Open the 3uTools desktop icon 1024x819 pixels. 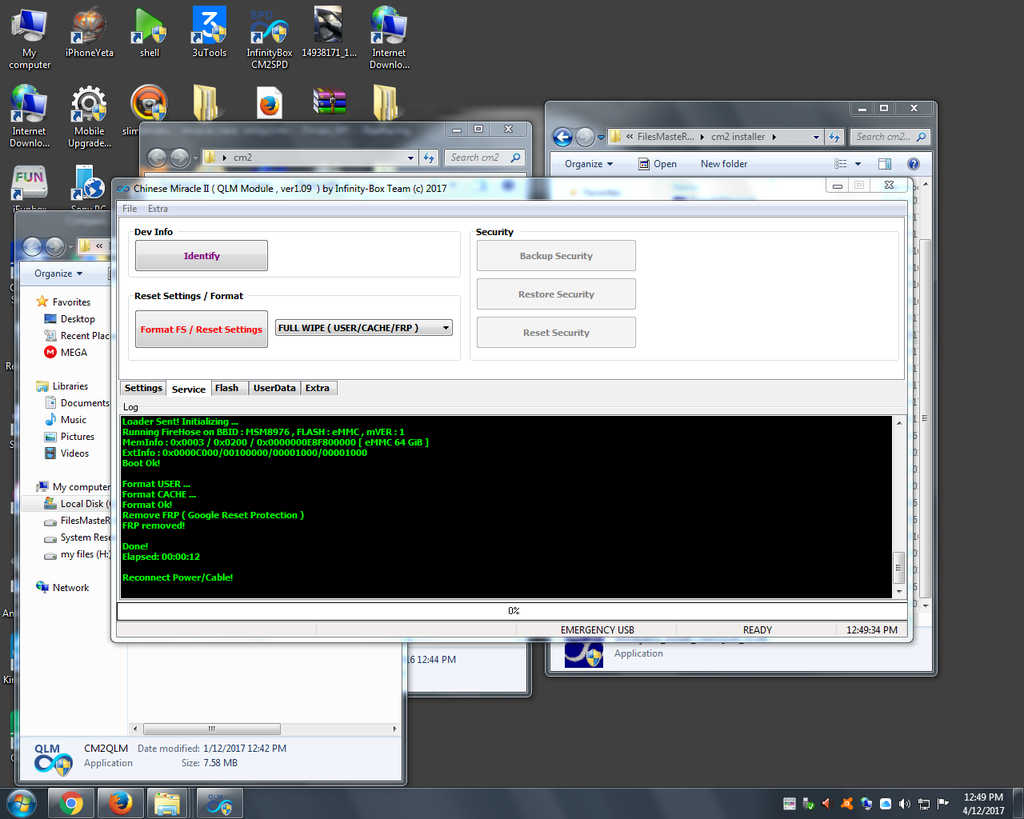point(209,30)
